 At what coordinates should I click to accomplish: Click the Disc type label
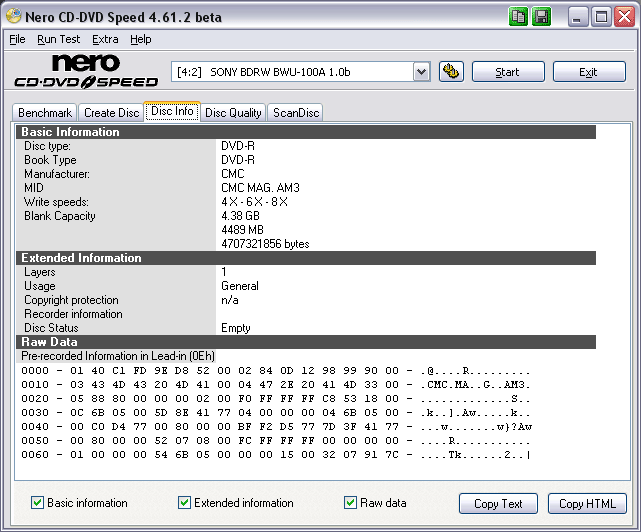[47, 146]
